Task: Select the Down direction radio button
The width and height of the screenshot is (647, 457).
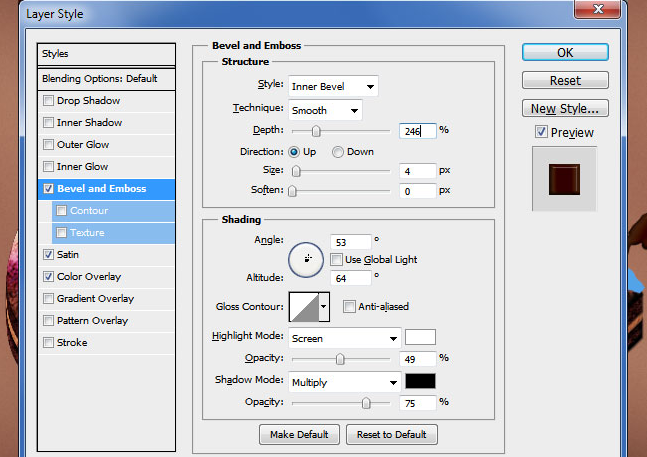Action: [338, 152]
